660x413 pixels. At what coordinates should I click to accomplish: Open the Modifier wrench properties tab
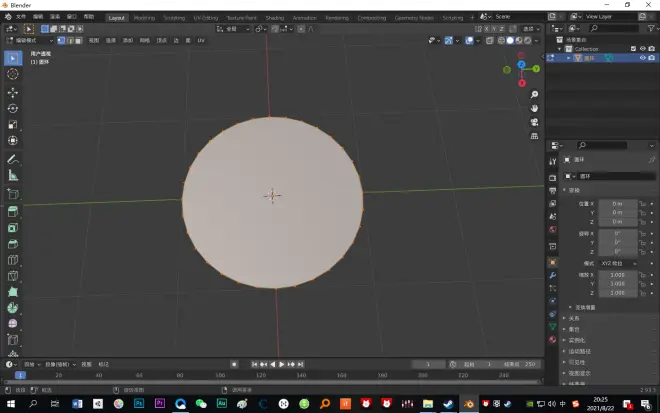[x=552, y=275]
